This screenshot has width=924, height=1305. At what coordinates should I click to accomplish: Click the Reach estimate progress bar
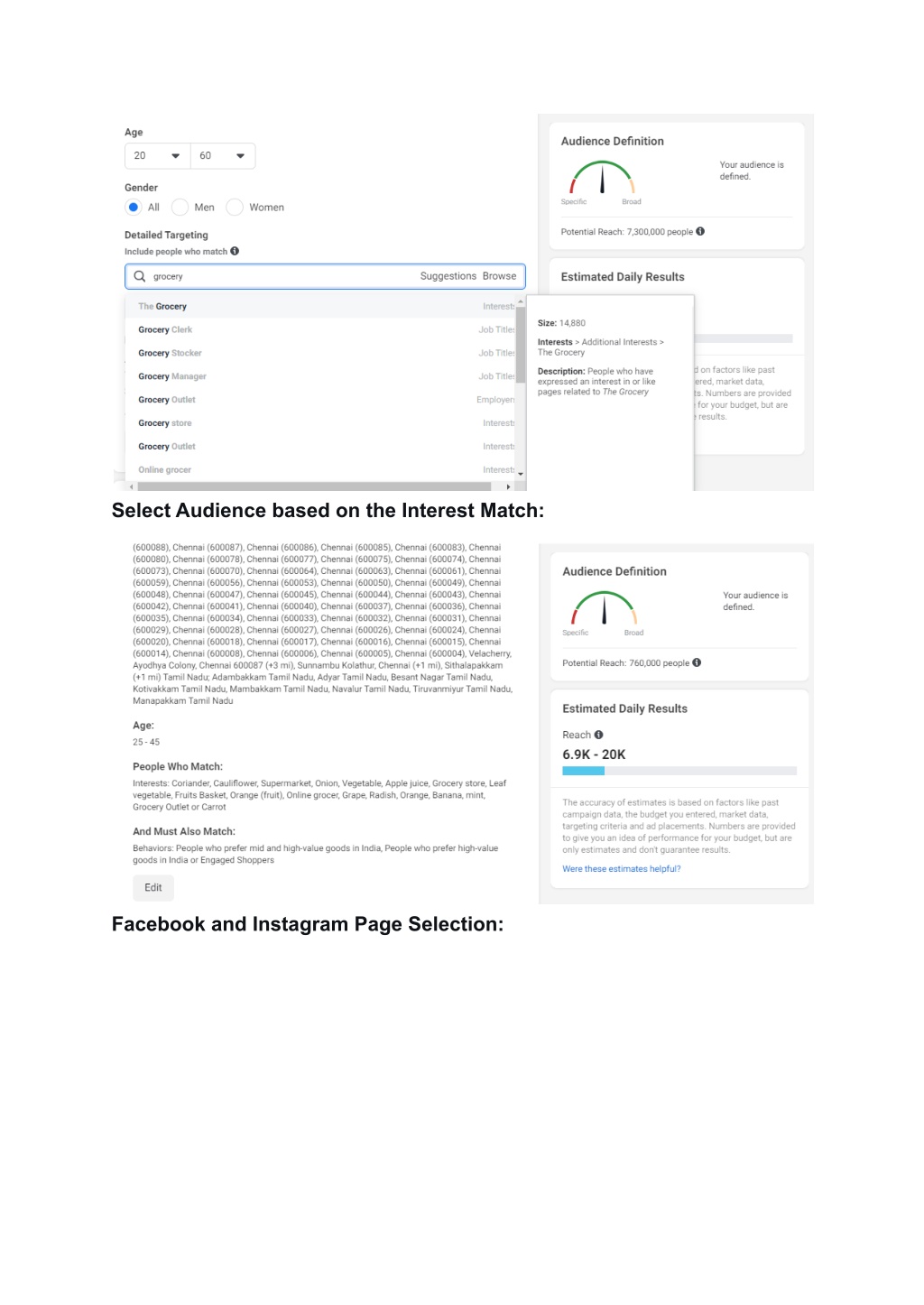click(x=679, y=772)
